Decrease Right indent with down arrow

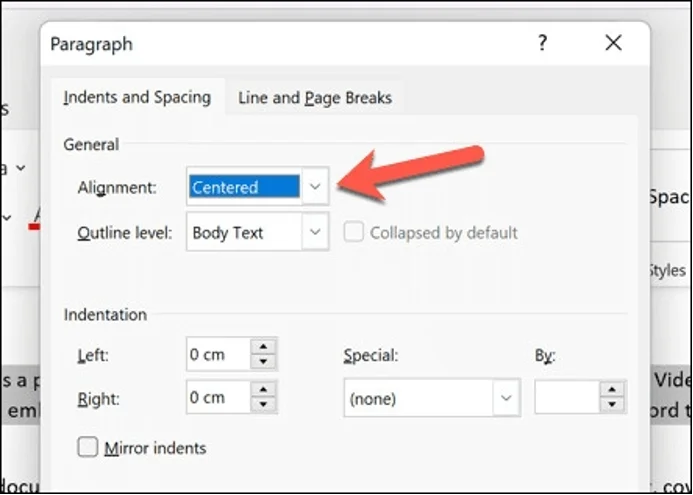[x=263, y=405]
